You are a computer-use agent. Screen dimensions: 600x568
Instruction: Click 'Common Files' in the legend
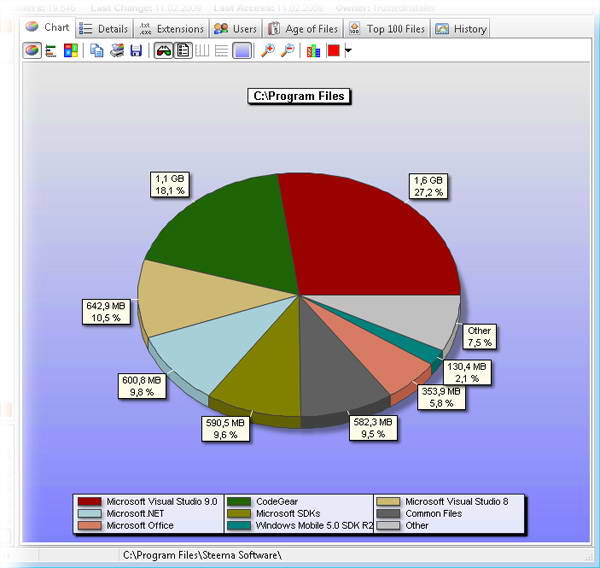pos(434,514)
